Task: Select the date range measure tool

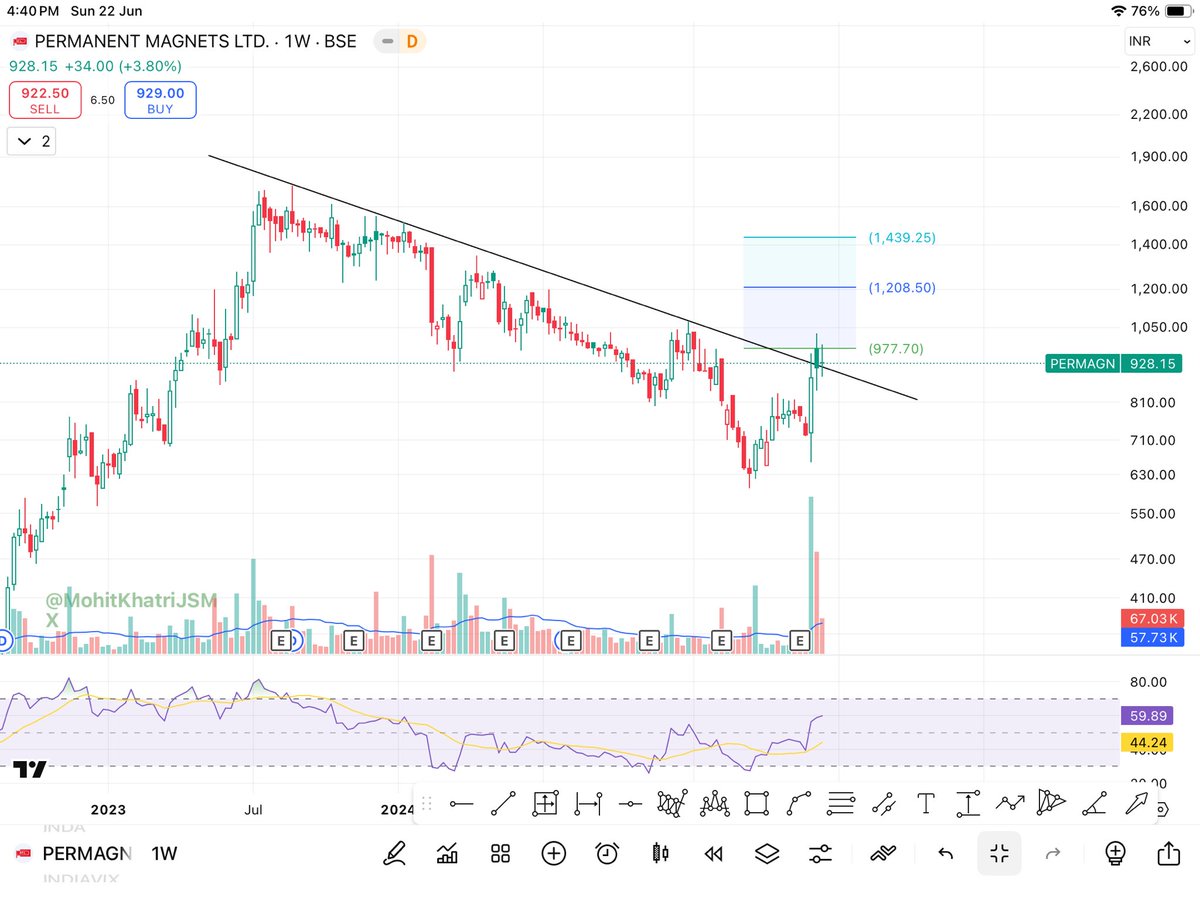Action: pyautogui.click(x=587, y=803)
